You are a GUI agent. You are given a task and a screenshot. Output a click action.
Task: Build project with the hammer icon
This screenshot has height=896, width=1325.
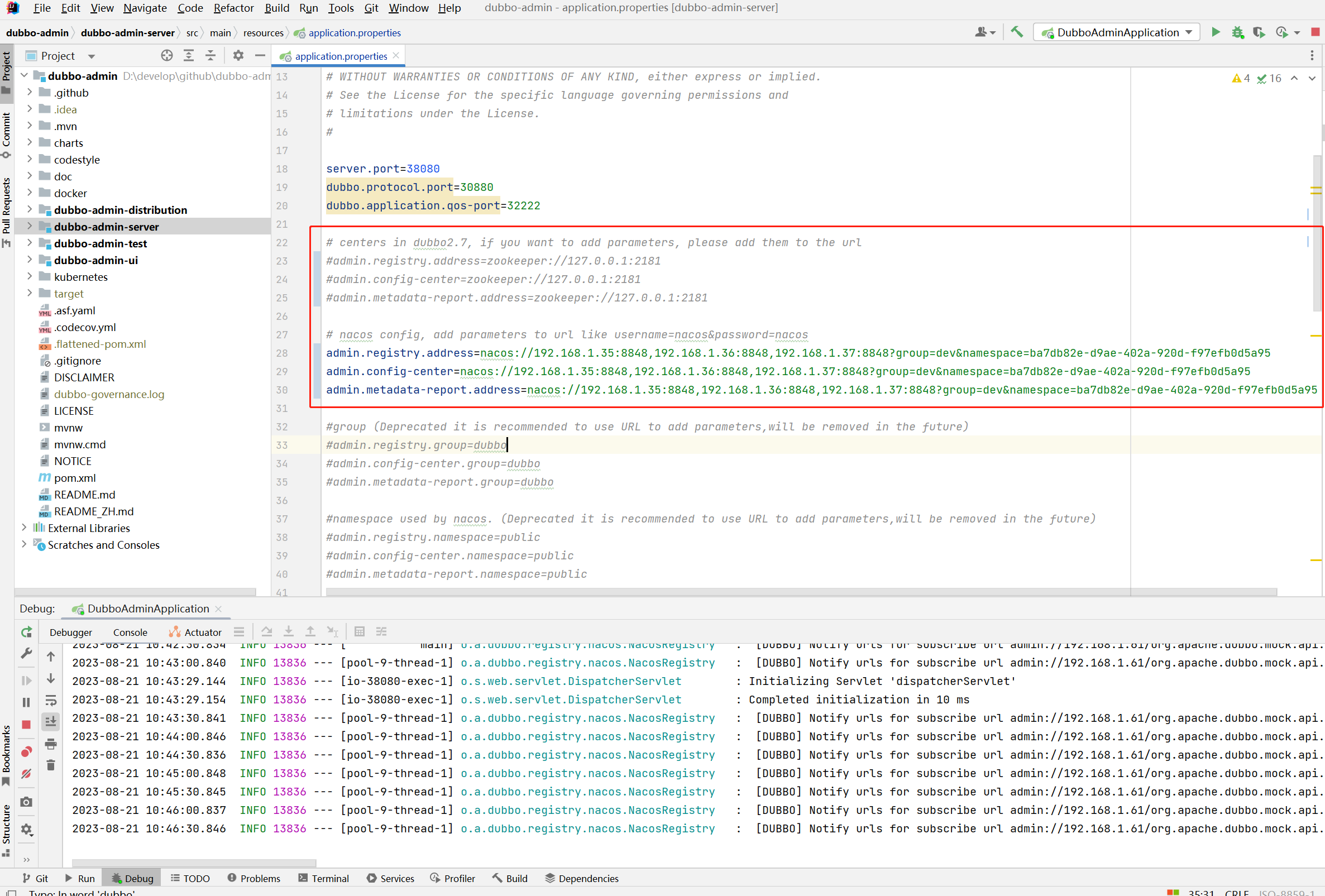click(1017, 32)
